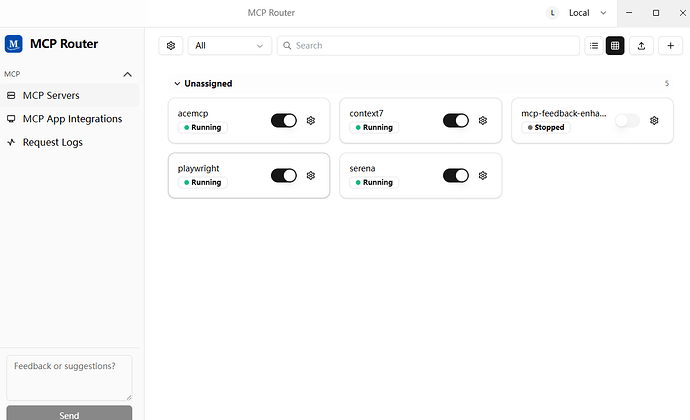Open the gear settings button beside the All filter
The image size is (690, 420).
(x=171, y=45)
